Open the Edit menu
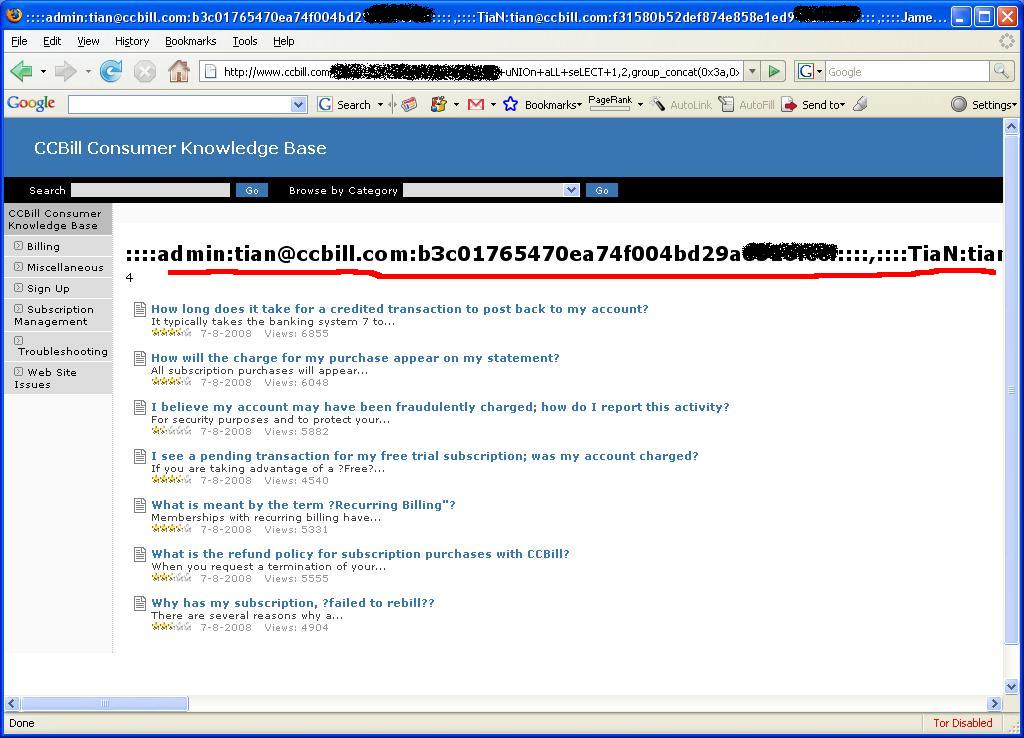The width and height of the screenshot is (1024, 738). [x=52, y=41]
